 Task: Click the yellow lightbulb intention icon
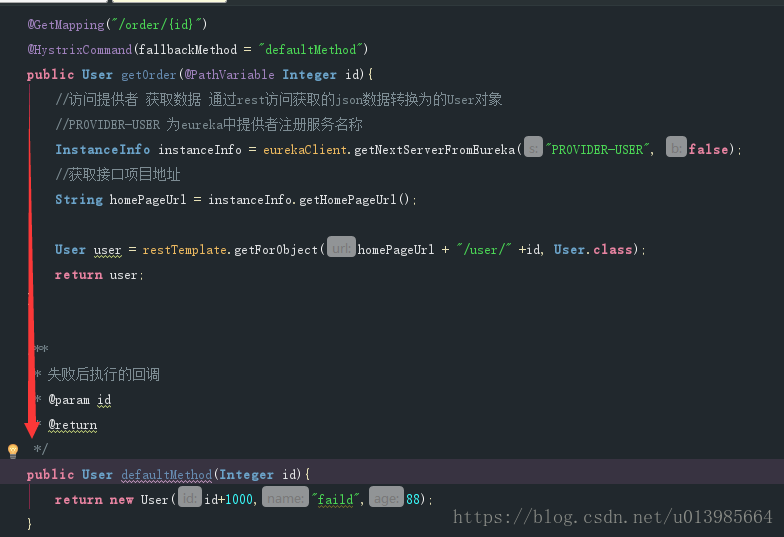(x=13, y=450)
